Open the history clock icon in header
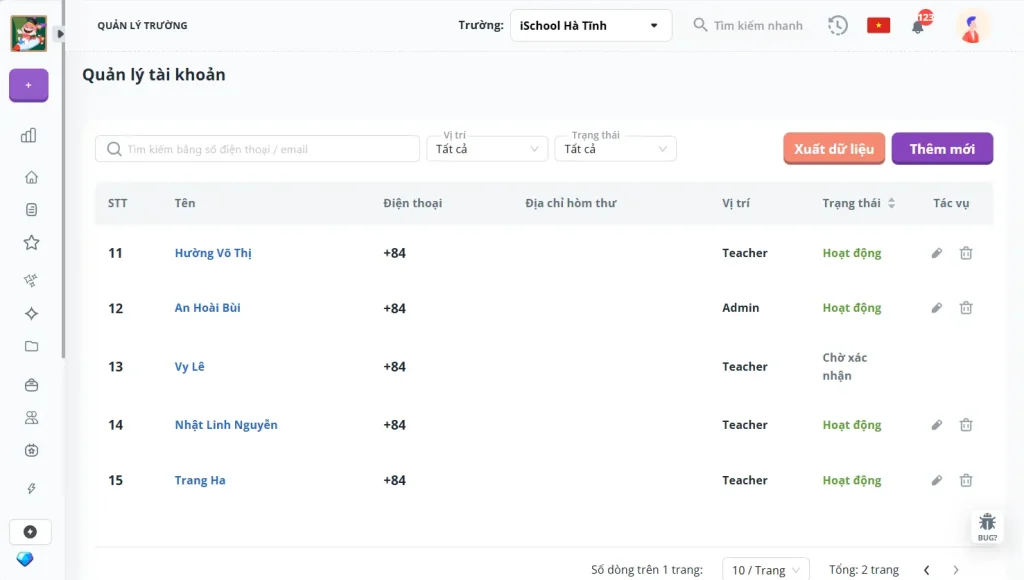This screenshot has width=1024, height=580. point(838,25)
